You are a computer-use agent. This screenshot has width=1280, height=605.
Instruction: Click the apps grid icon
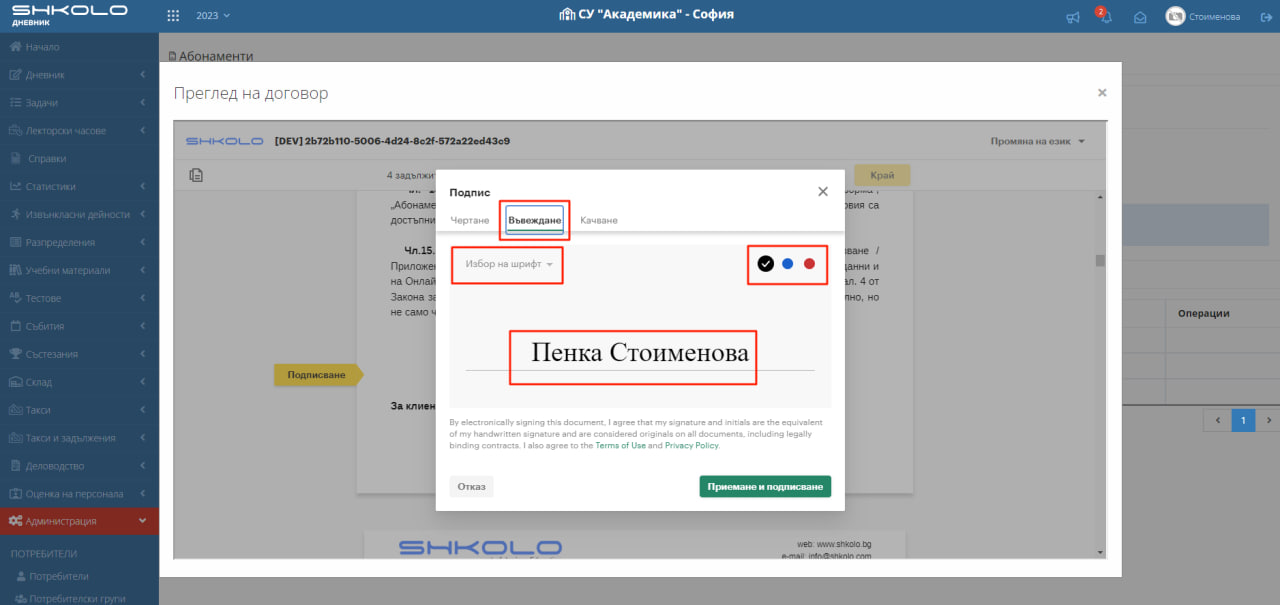[x=173, y=16]
